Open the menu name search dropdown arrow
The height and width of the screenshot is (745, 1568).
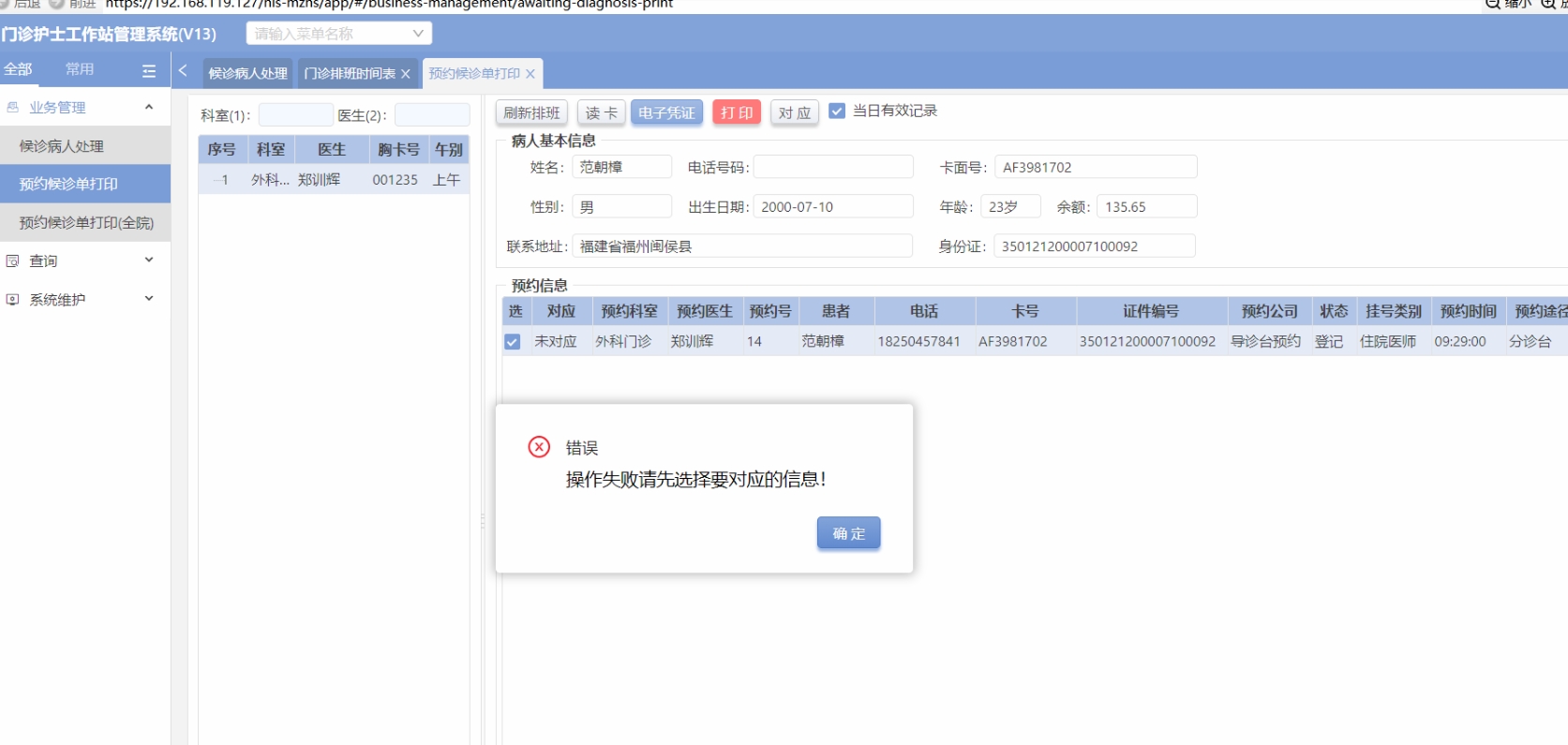pos(418,34)
